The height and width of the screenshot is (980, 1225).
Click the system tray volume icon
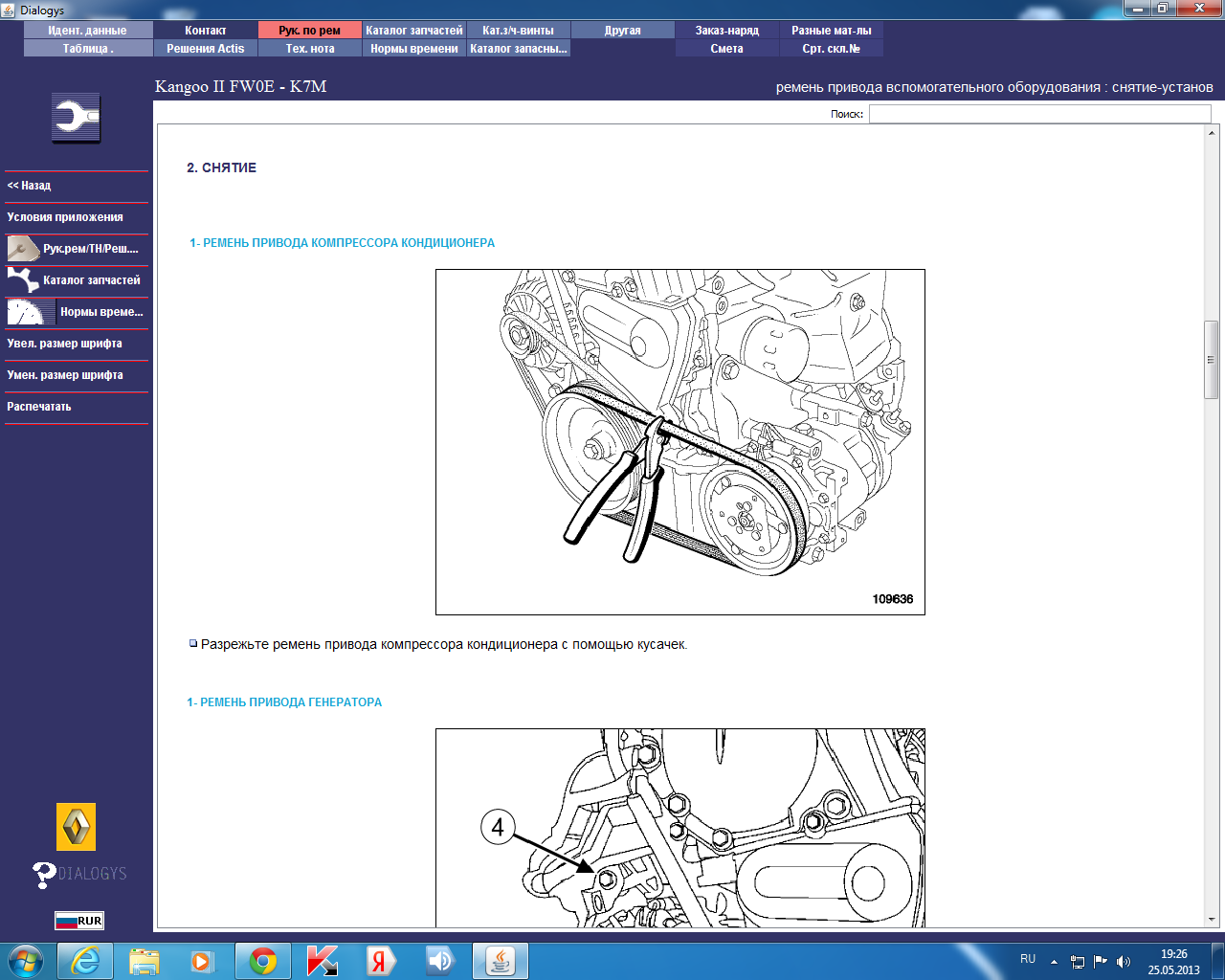pyautogui.click(x=1124, y=962)
